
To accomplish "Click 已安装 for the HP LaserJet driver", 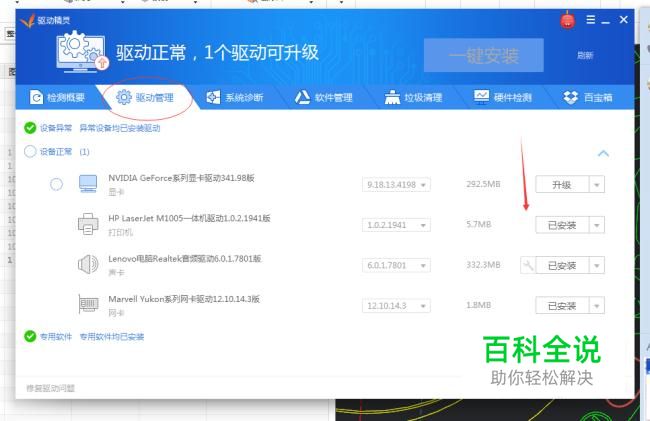I will [562, 225].
